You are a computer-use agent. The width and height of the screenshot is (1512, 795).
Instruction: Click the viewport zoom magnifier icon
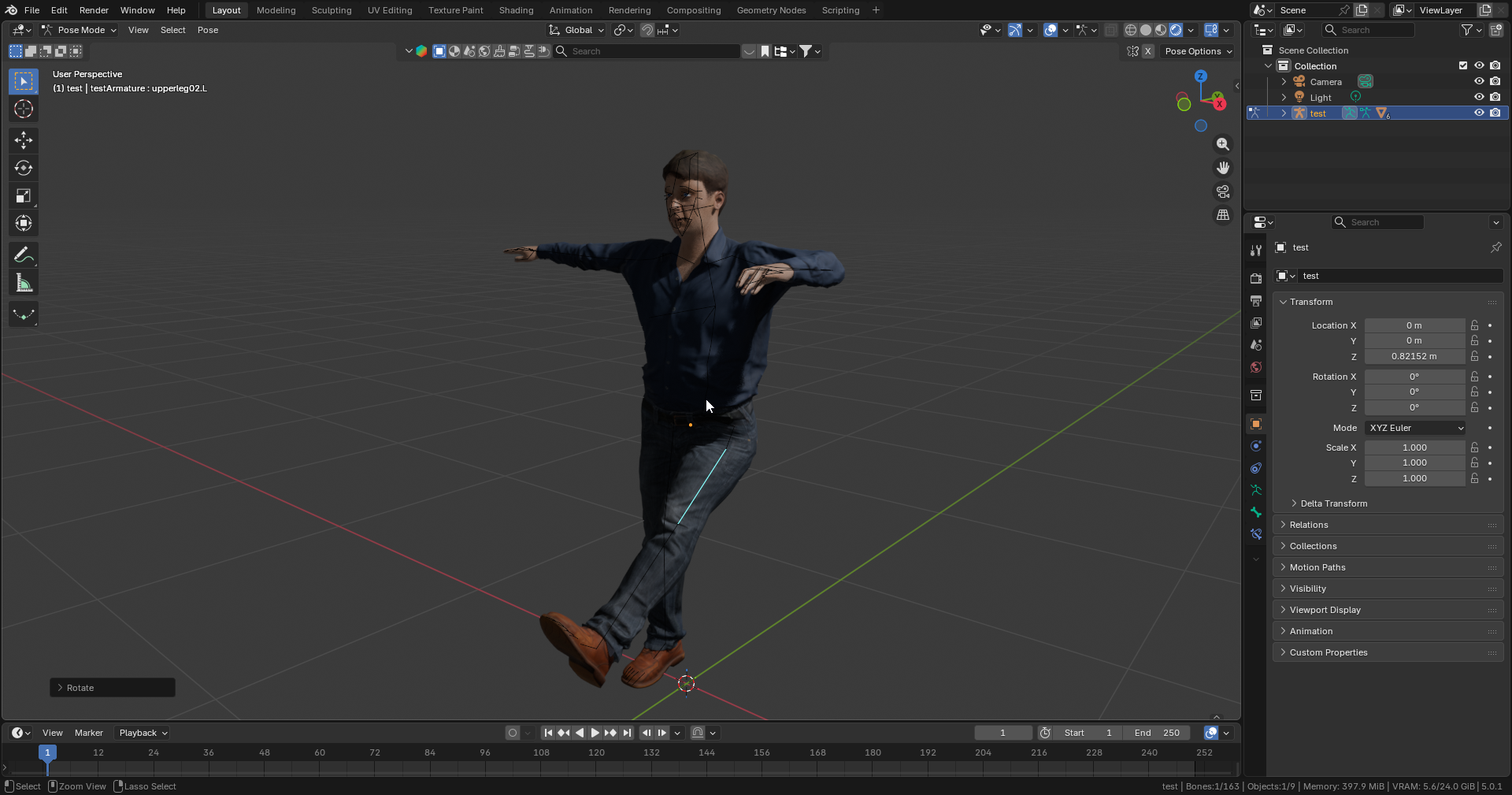pos(1222,144)
